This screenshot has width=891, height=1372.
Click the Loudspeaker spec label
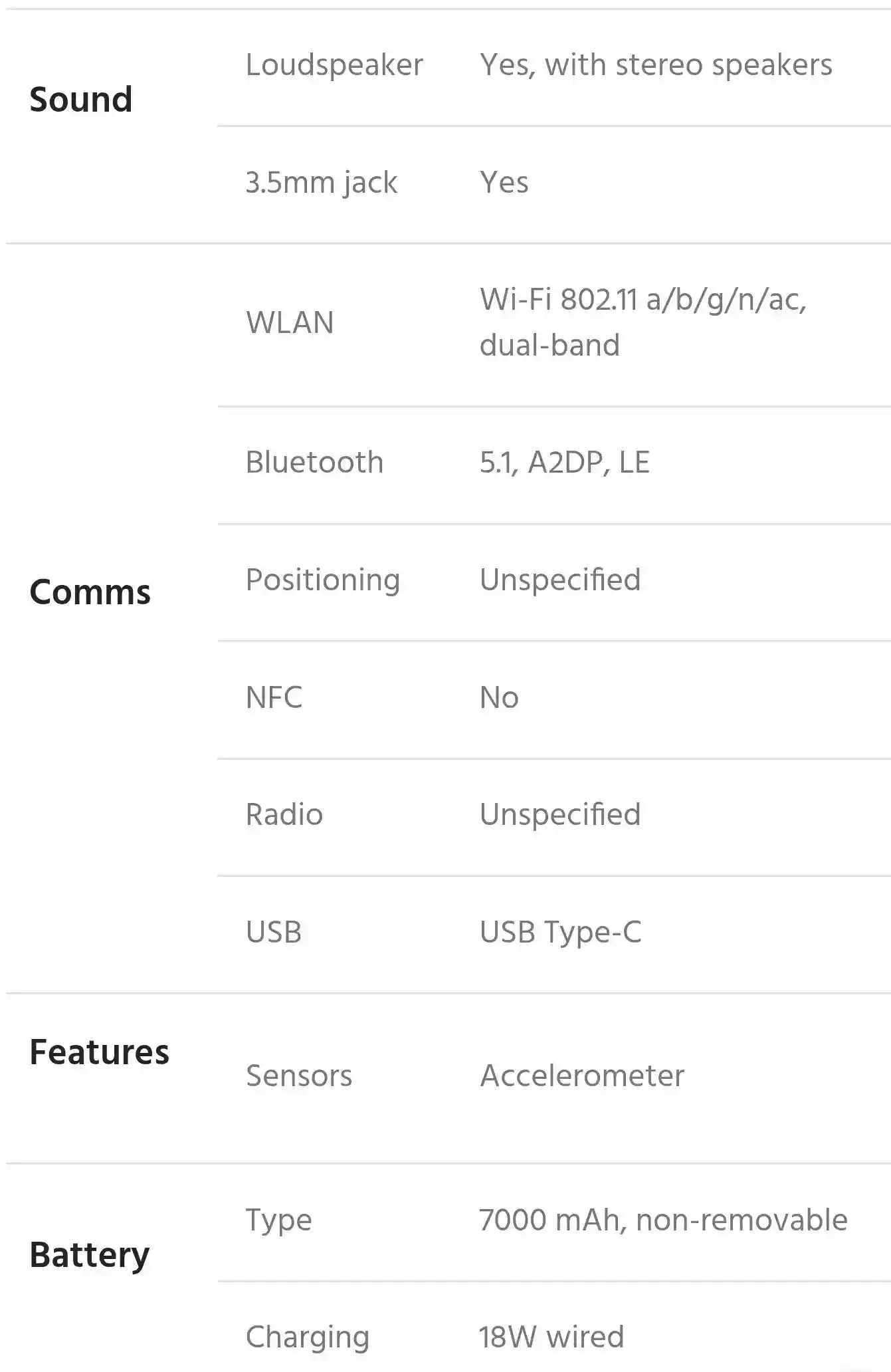[x=334, y=65]
